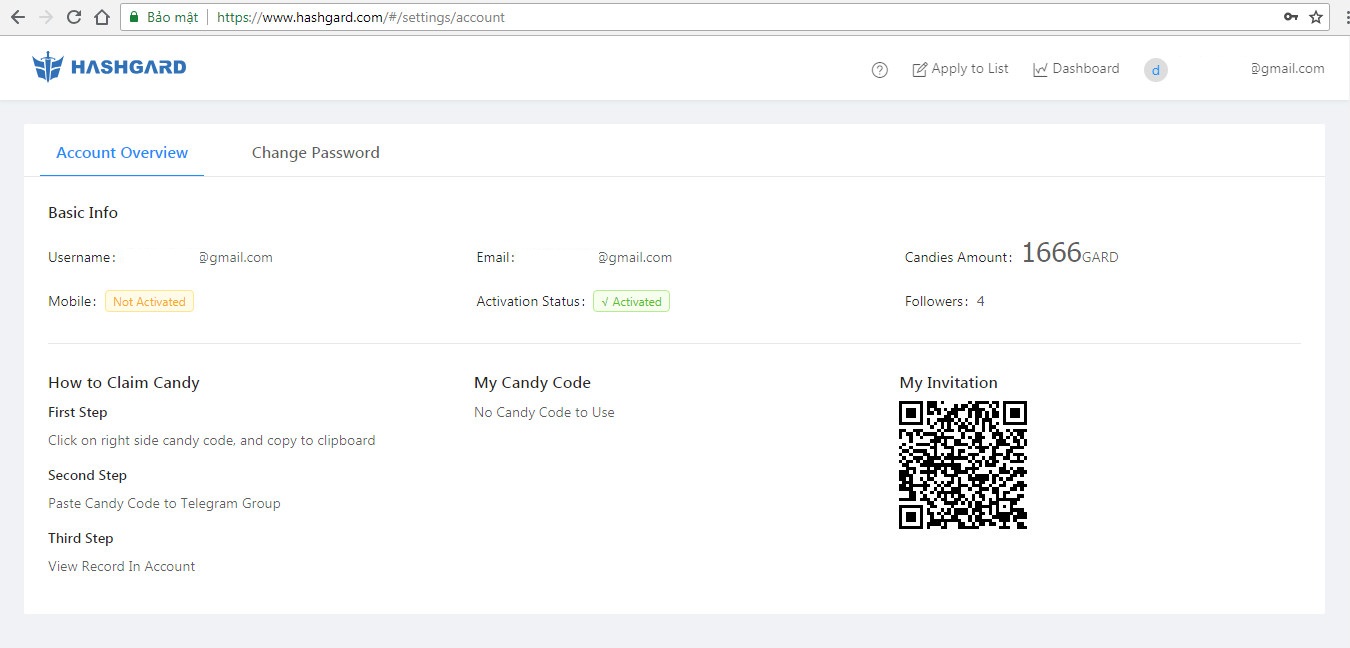Click the Paste Candy Code to Telegram Group text
The width and height of the screenshot is (1350, 648).
point(164,504)
